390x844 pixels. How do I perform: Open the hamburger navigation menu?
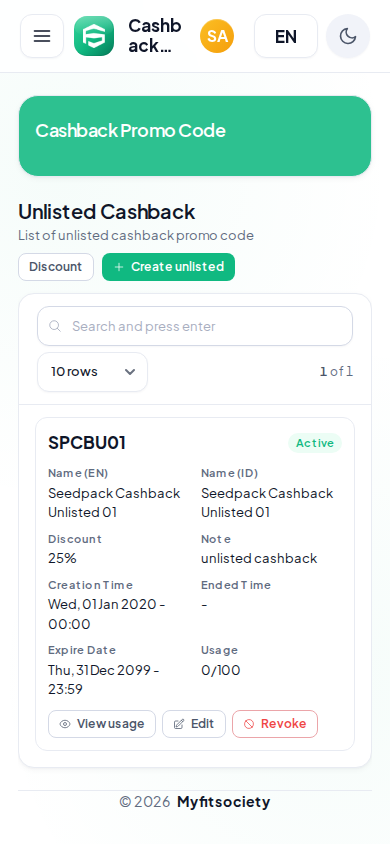pos(42,36)
